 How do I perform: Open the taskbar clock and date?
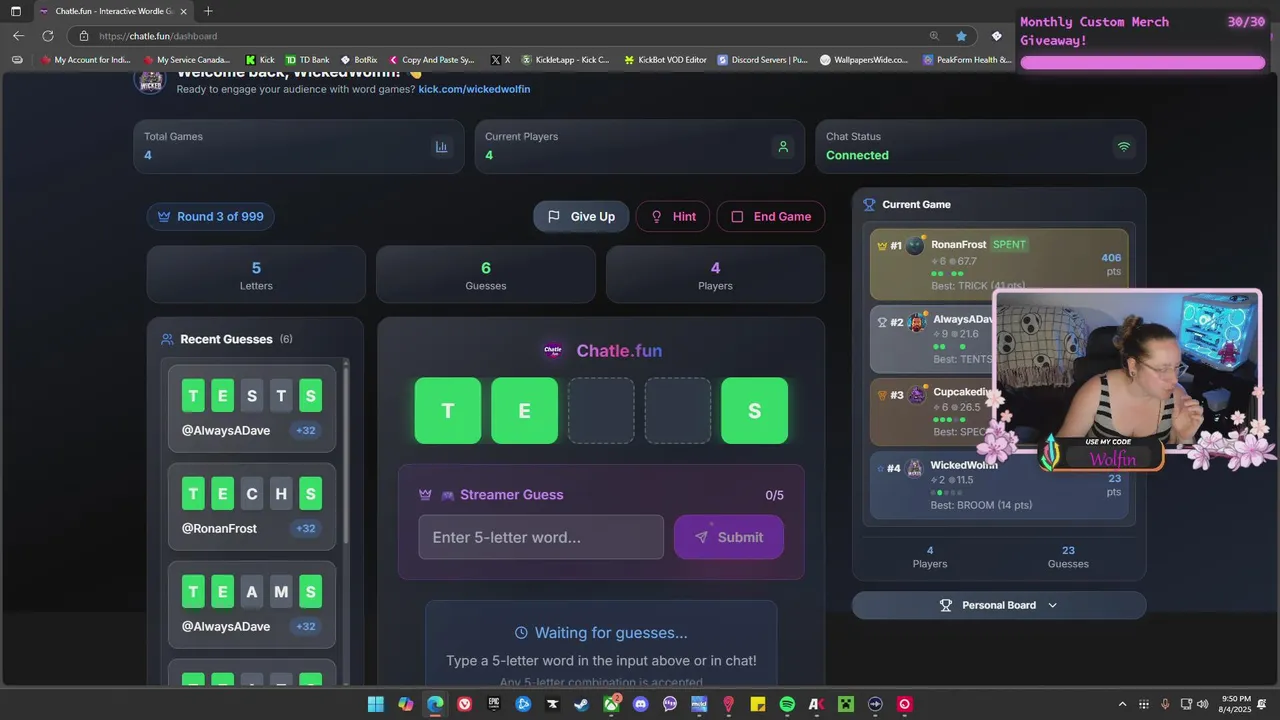[x=1235, y=704]
